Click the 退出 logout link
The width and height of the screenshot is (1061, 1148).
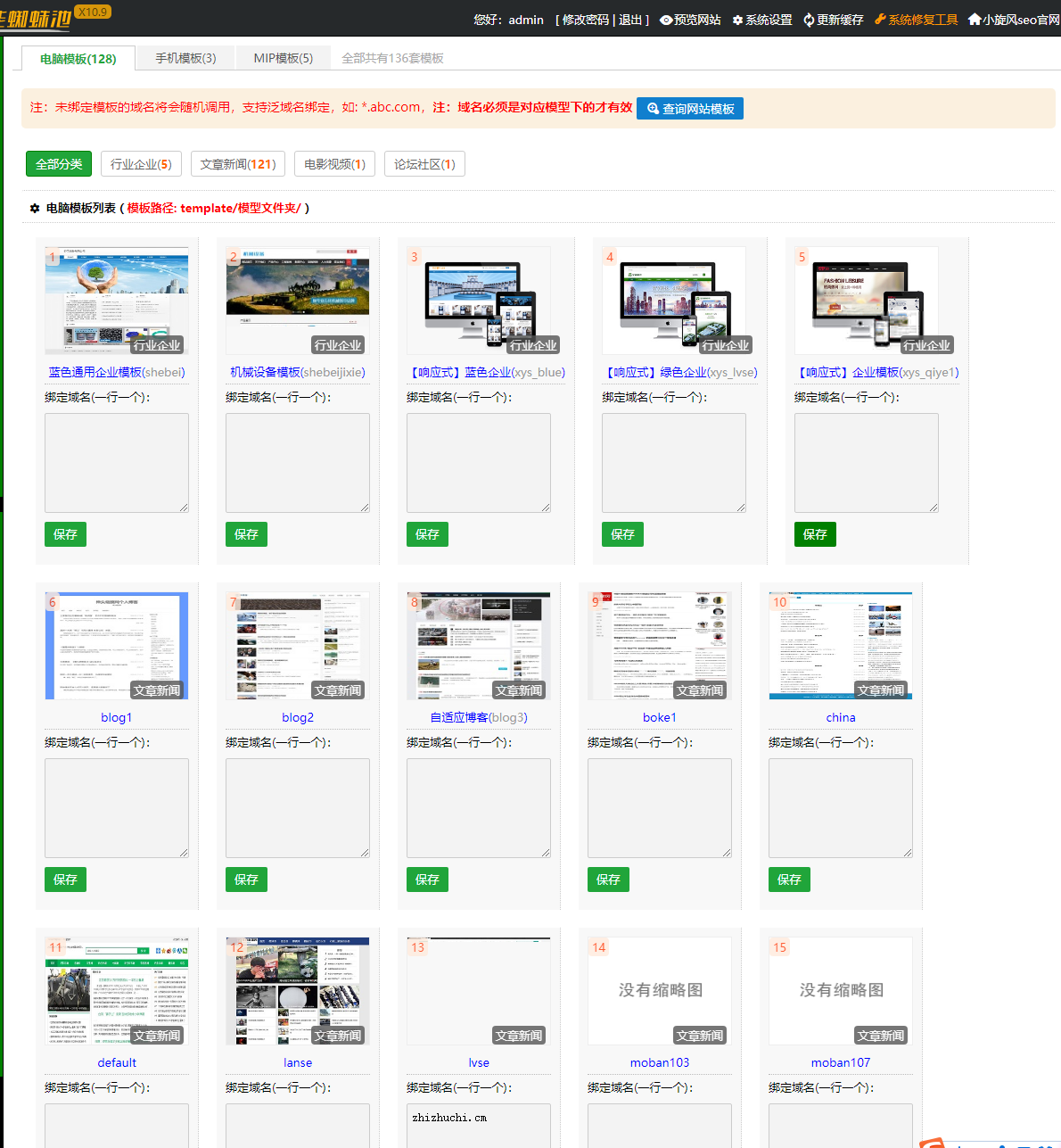630,20
